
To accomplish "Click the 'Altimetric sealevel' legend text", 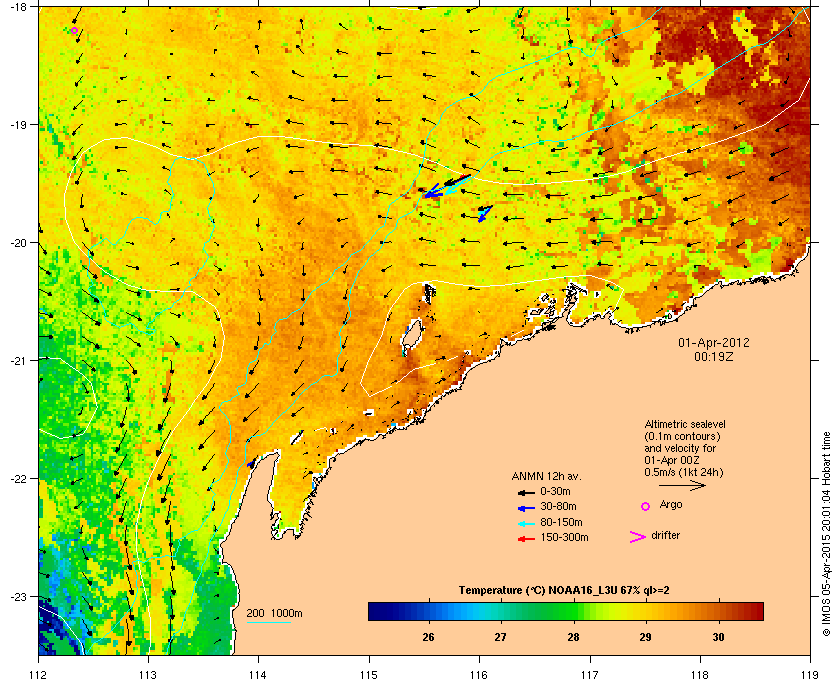I will (685, 424).
